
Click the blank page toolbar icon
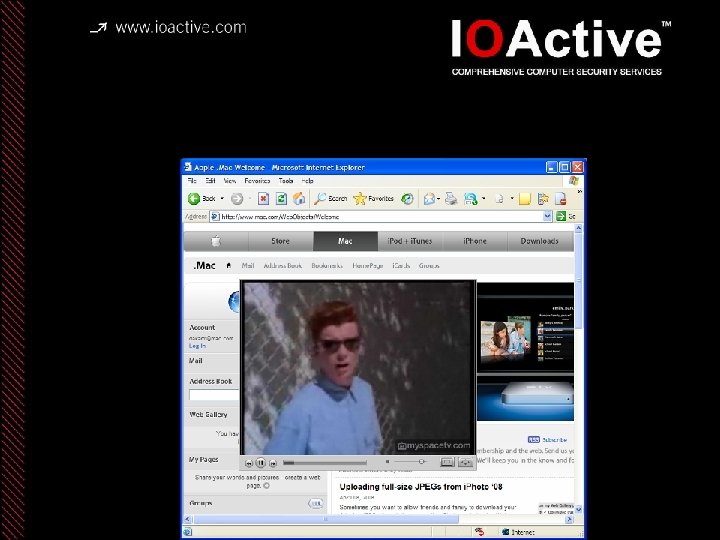click(x=499, y=199)
